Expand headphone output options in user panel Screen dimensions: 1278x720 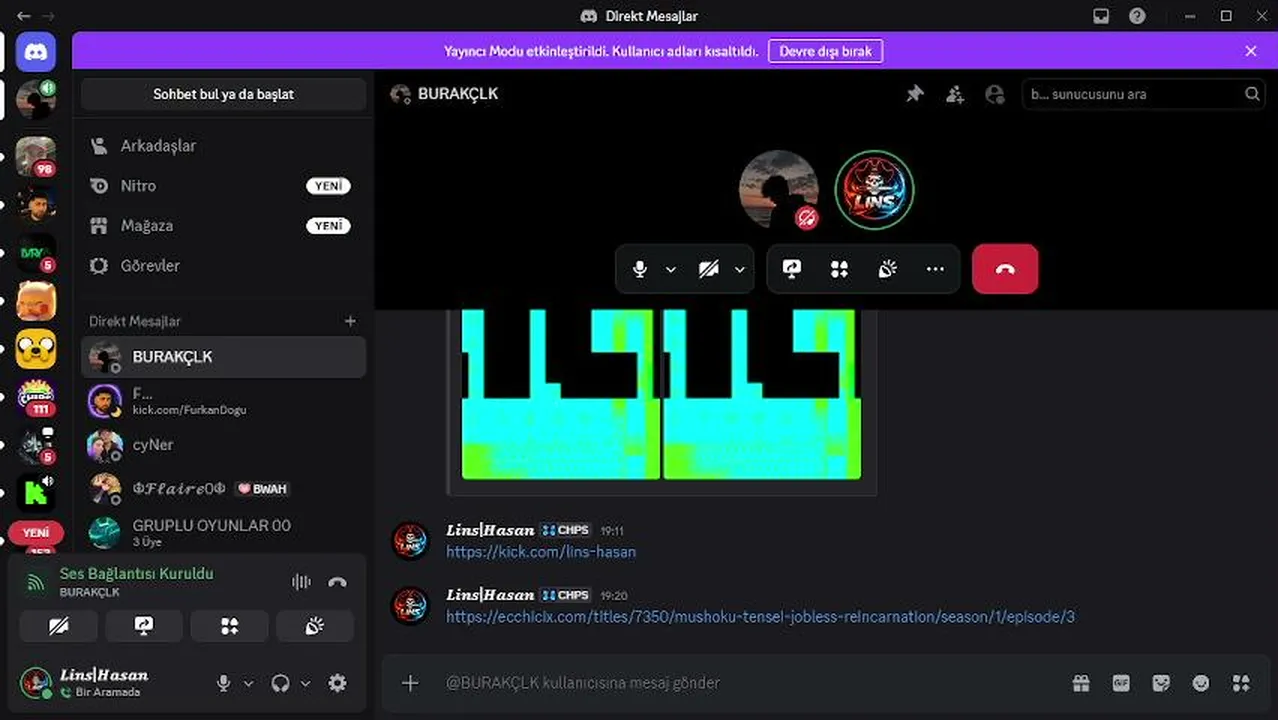click(x=306, y=683)
